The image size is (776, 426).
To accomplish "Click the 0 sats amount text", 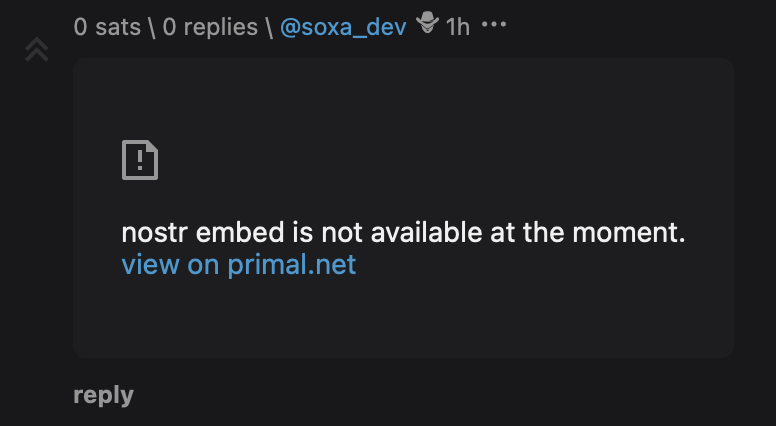I will click(x=107, y=26).
